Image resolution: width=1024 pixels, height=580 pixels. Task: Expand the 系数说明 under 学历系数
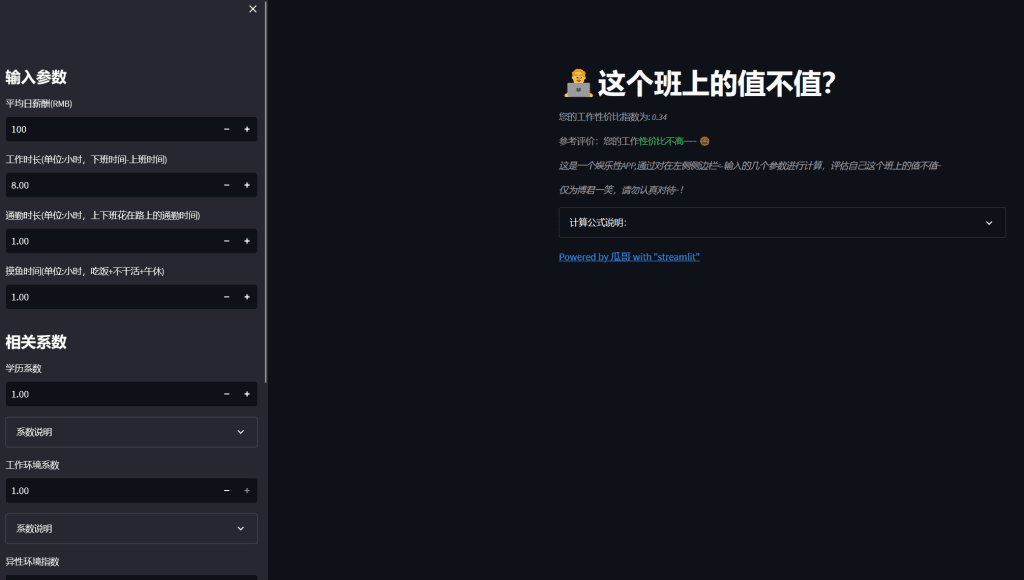131,431
